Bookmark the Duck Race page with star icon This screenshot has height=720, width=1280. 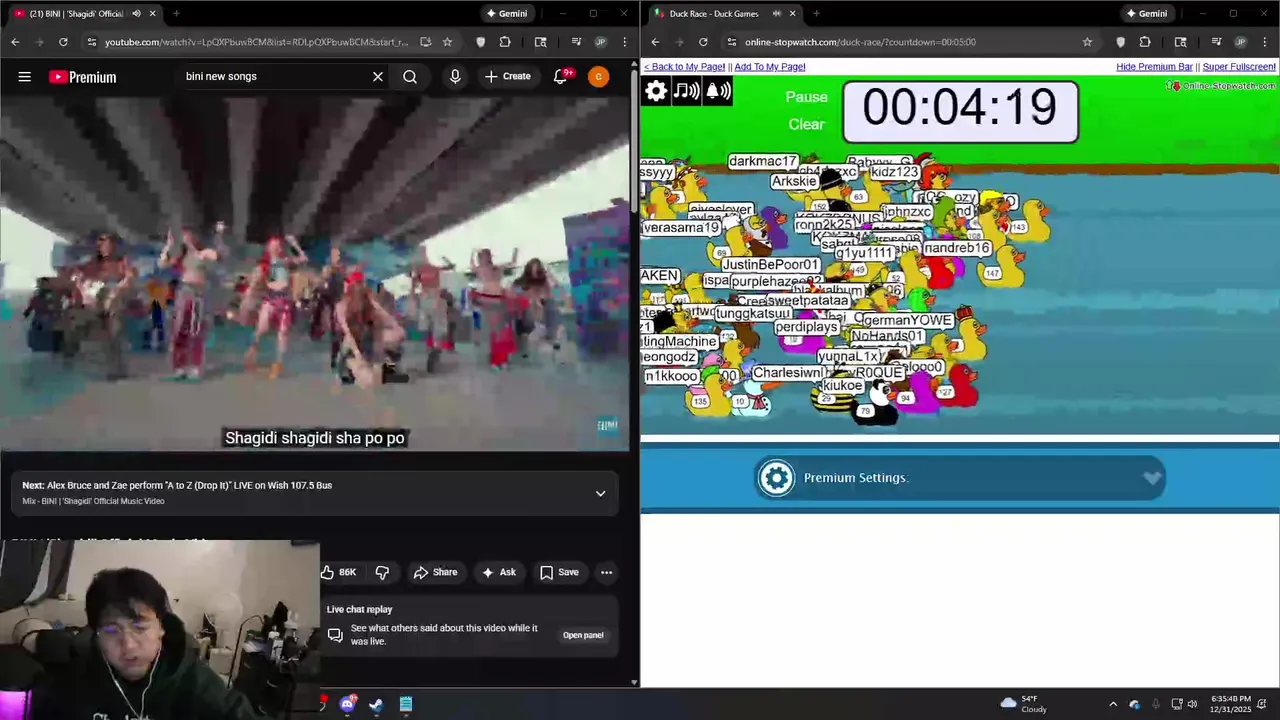[1087, 42]
